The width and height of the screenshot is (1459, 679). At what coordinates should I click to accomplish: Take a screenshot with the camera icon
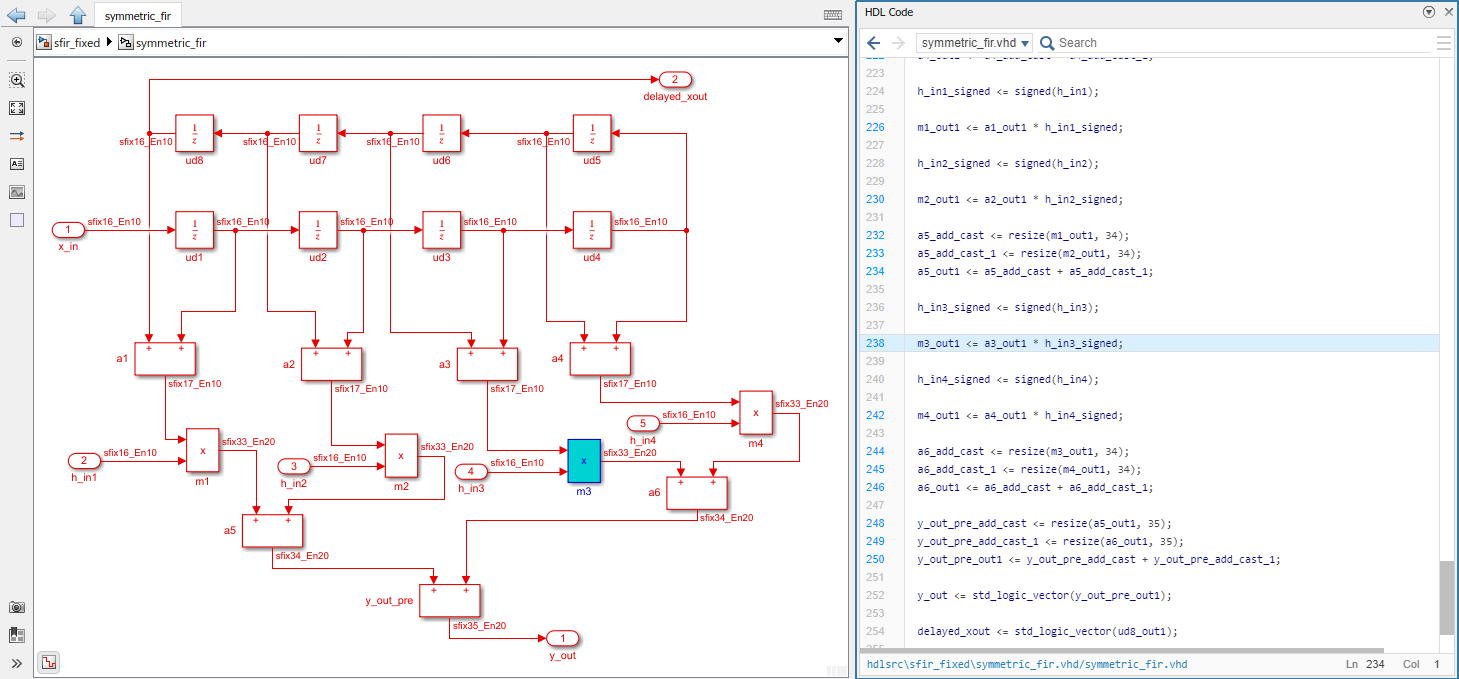17,607
